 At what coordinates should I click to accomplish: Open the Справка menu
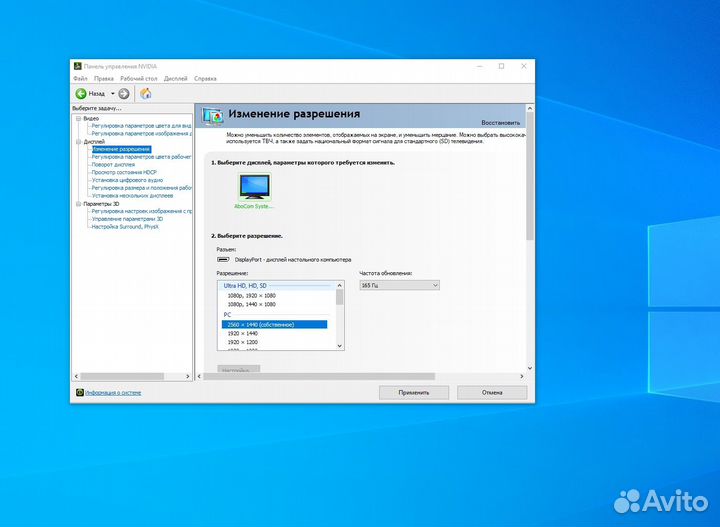click(x=205, y=78)
